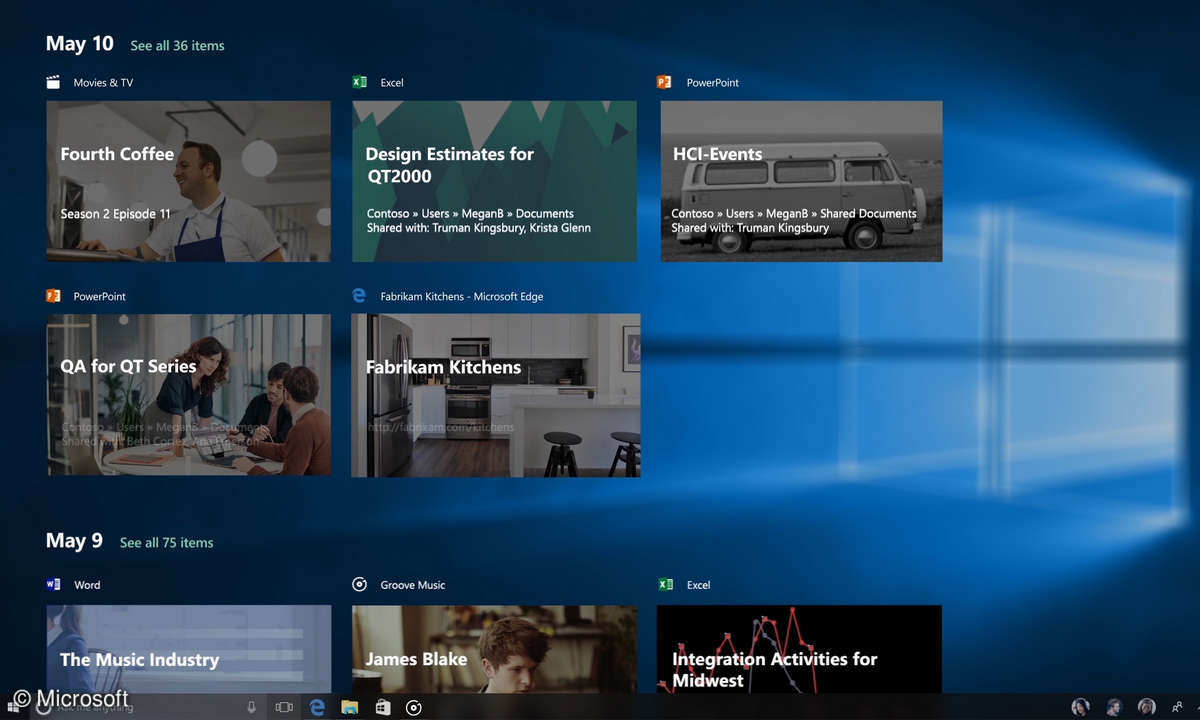Click the May 10 date heading
Image resolution: width=1200 pixels, height=720 pixels.
click(x=80, y=44)
